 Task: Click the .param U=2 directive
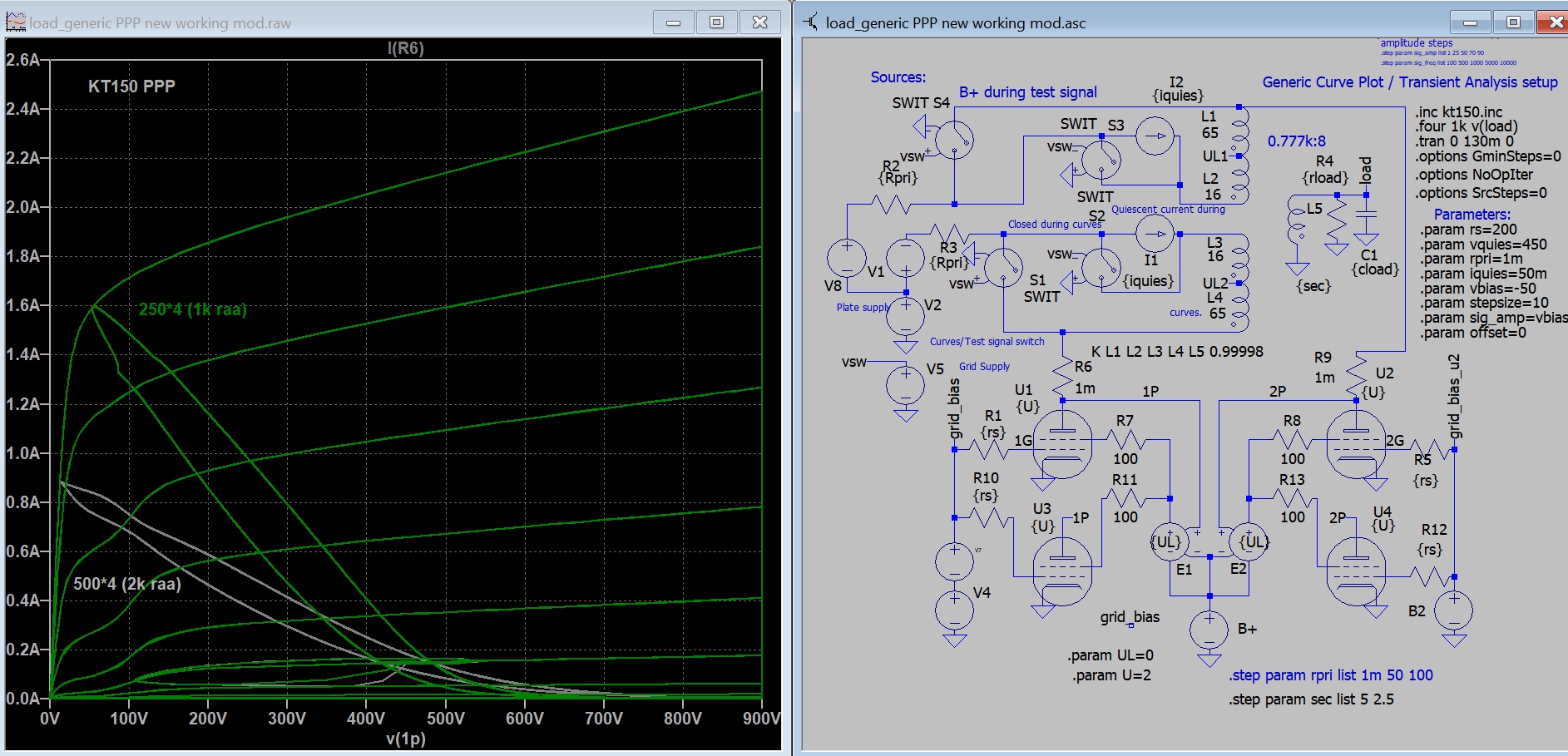[x=1111, y=675]
